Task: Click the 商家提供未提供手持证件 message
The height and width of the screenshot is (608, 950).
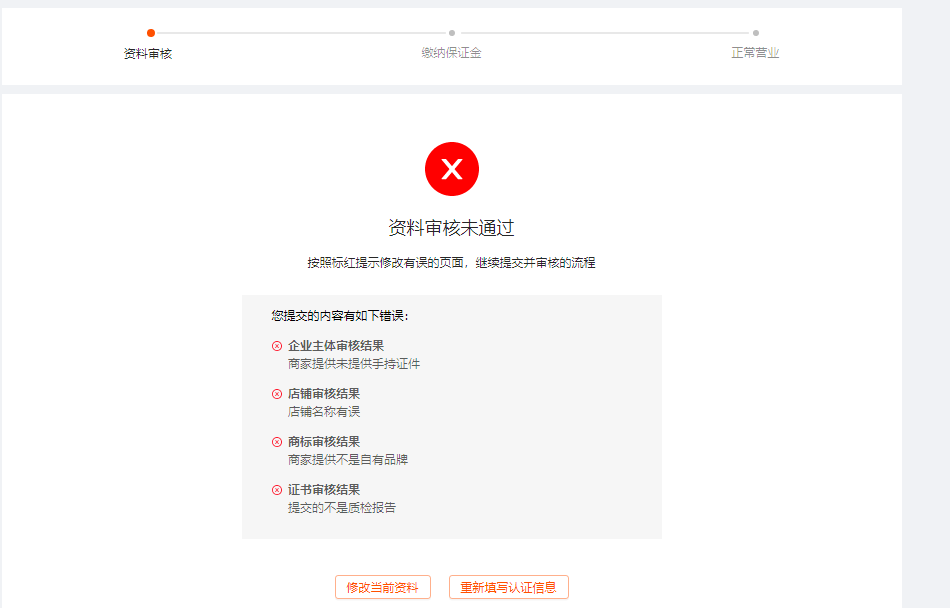Action: click(354, 363)
